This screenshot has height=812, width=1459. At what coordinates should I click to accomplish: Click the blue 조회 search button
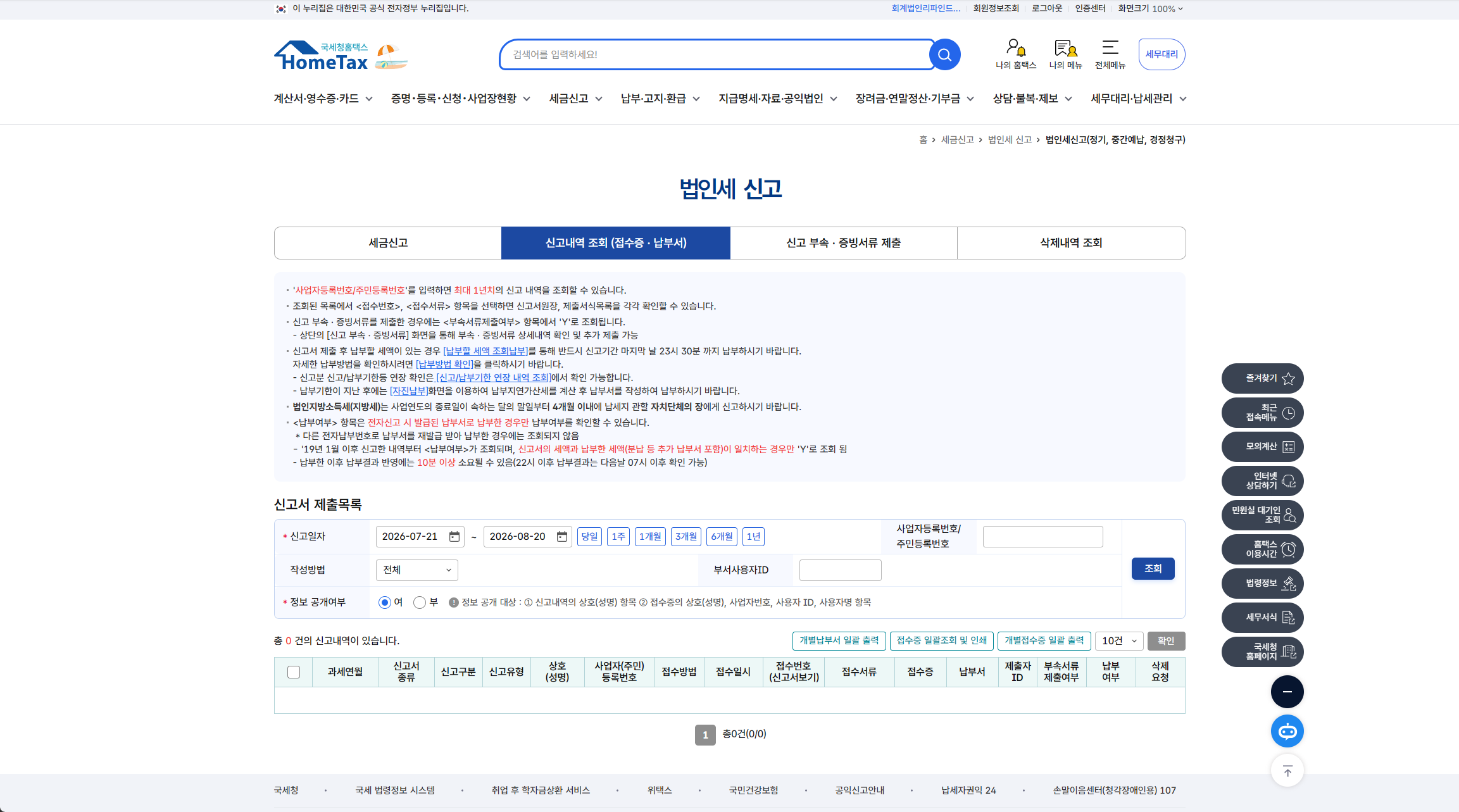tap(1153, 568)
